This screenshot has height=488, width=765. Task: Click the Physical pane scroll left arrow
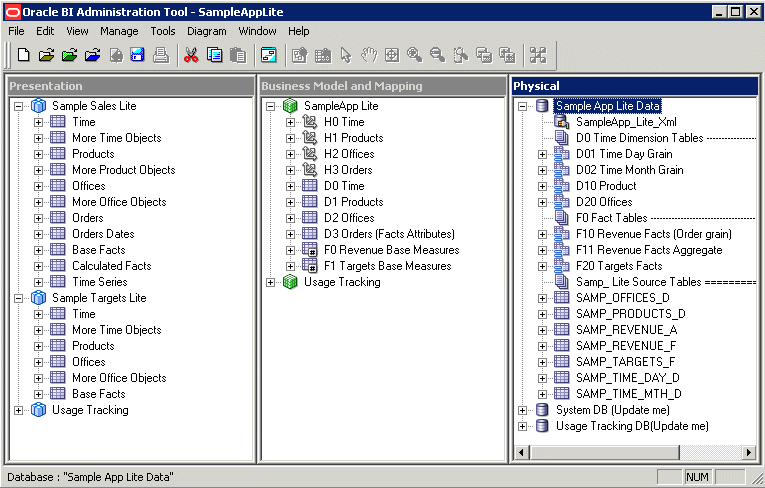pyautogui.click(x=521, y=452)
